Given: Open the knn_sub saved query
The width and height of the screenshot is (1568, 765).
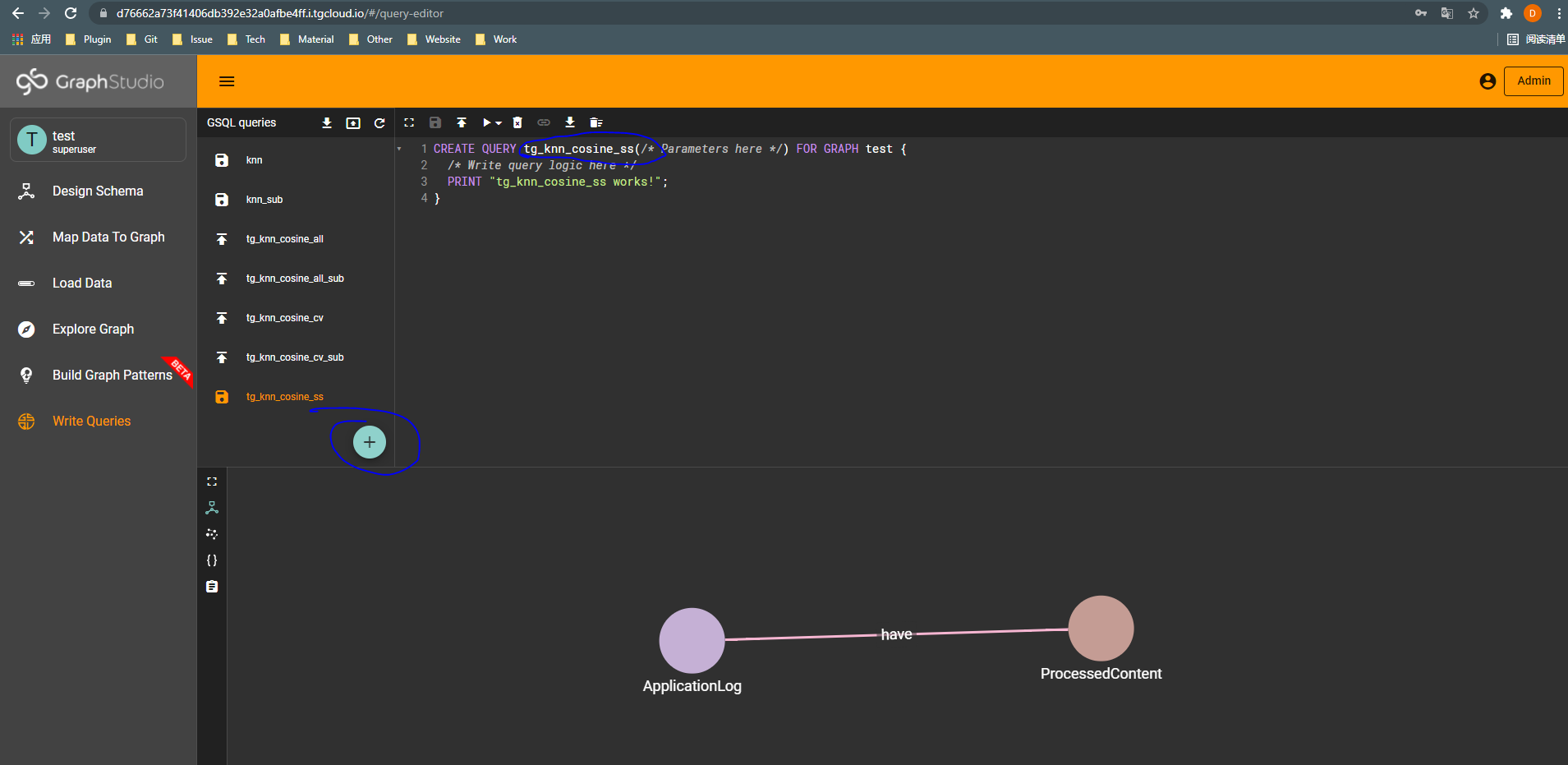Looking at the screenshot, I should pyautogui.click(x=264, y=199).
